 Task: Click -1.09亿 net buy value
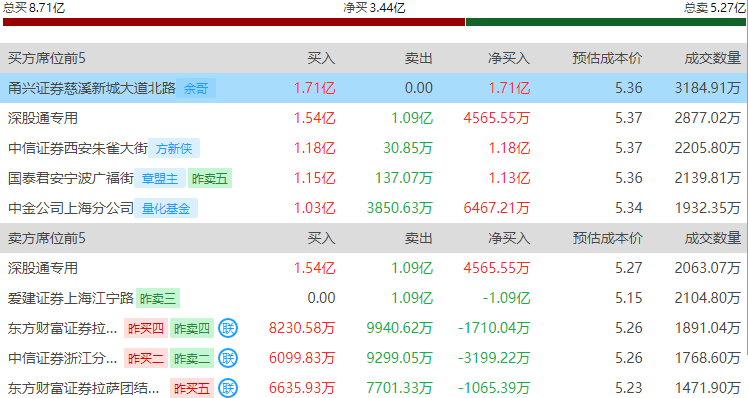[x=506, y=299]
